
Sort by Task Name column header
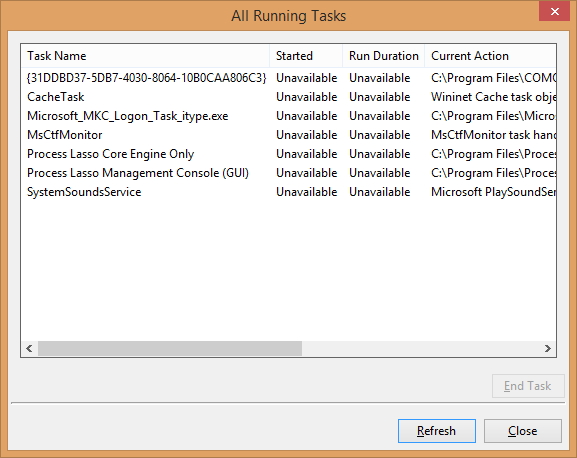pyautogui.click(x=145, y=56)
